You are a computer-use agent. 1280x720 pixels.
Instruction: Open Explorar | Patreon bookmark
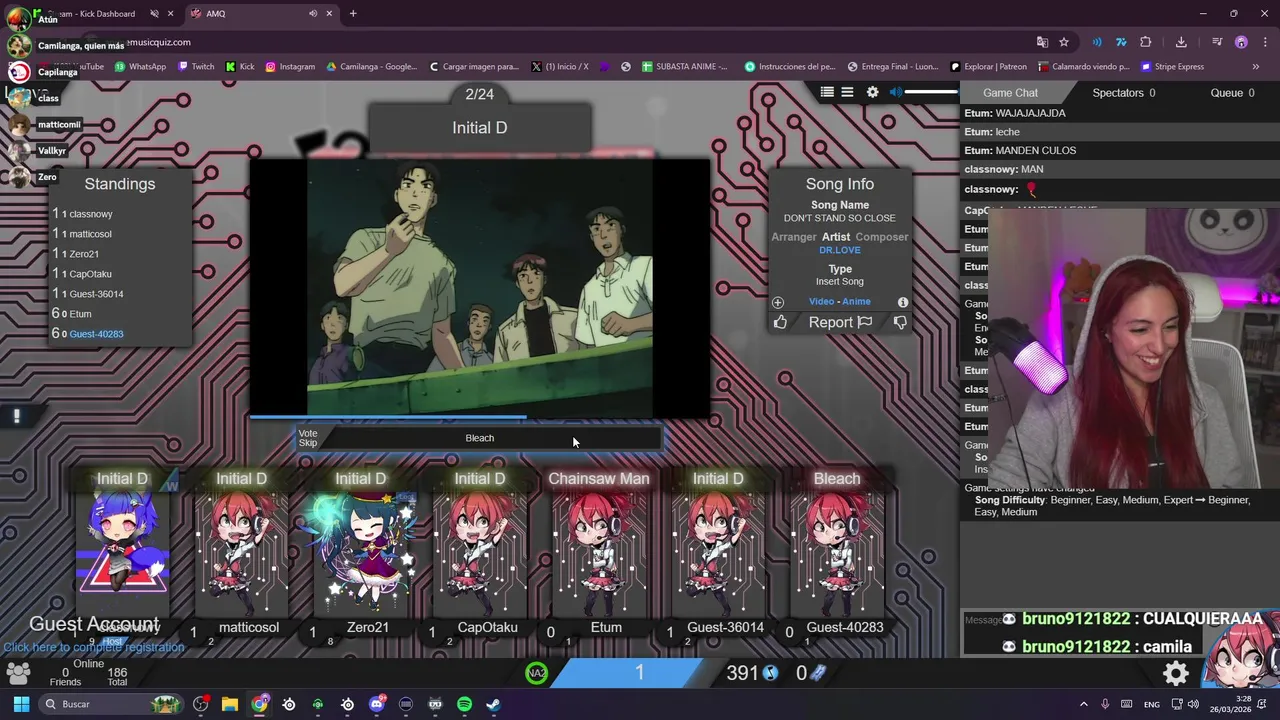[988, 67]
